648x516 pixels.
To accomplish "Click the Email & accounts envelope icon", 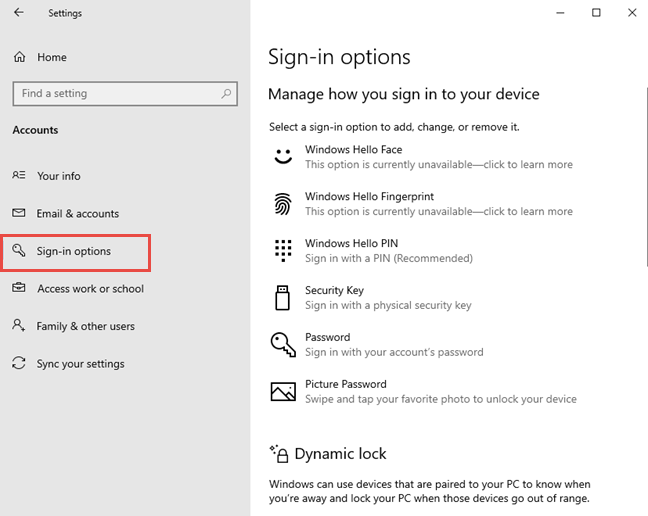I will pyautogui.click(x=19, y=213).
